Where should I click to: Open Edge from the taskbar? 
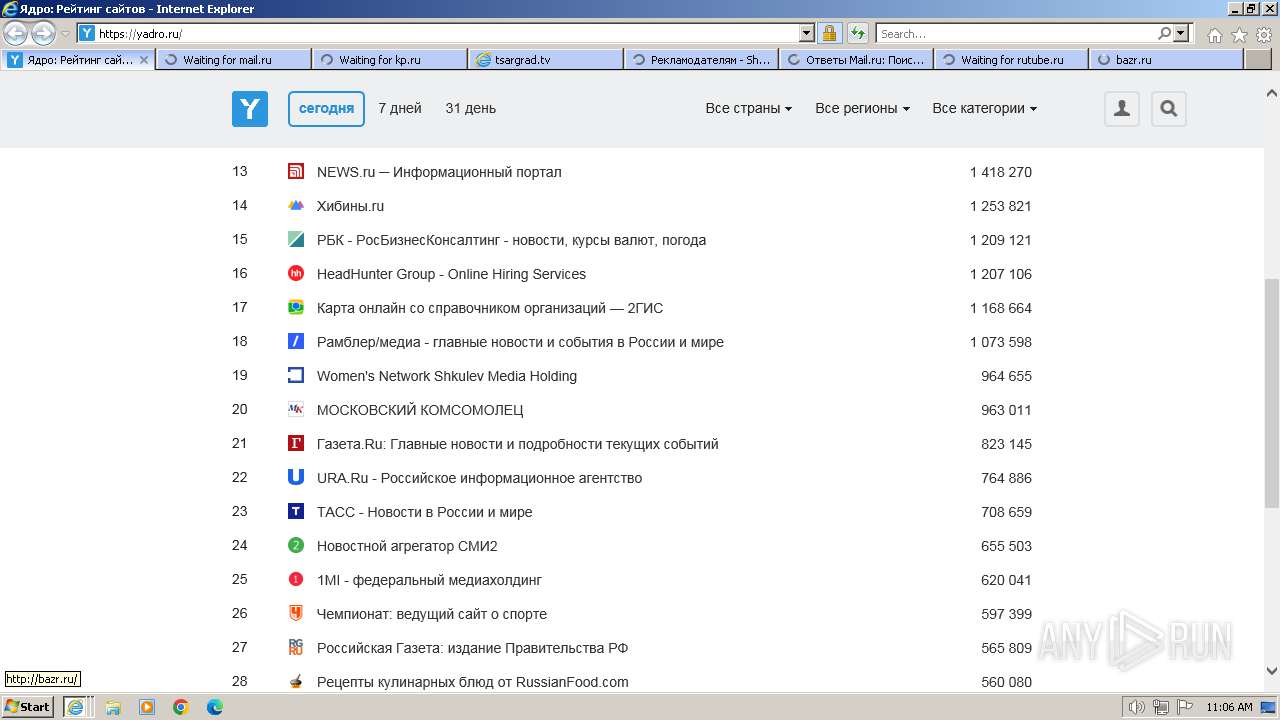tap(215, 707)
